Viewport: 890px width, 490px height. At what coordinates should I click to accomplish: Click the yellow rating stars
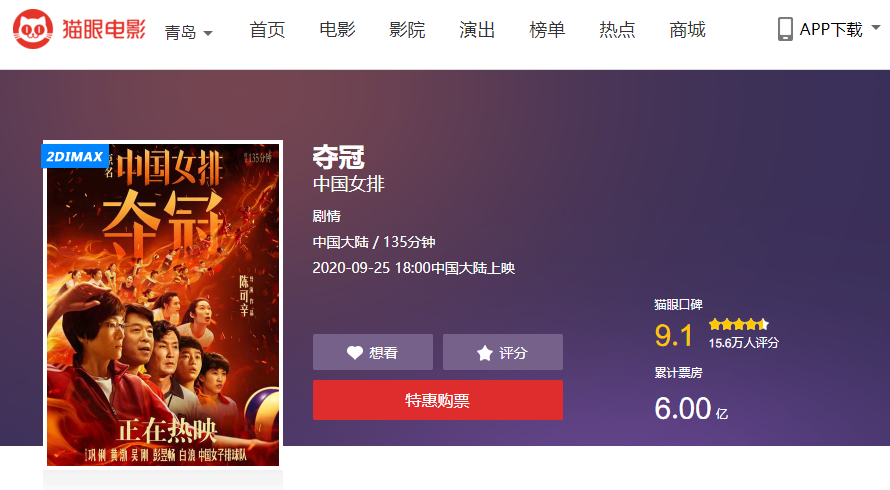coord(738,325)
